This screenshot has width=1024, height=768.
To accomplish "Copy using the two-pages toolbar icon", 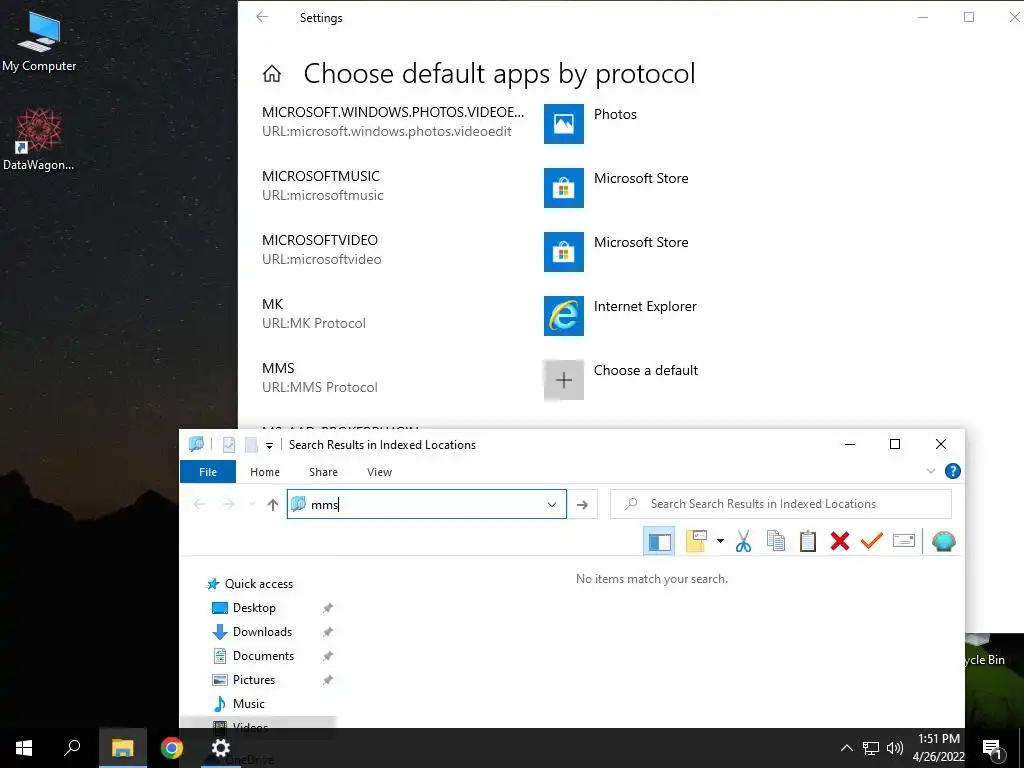I will tap(776, 541).
